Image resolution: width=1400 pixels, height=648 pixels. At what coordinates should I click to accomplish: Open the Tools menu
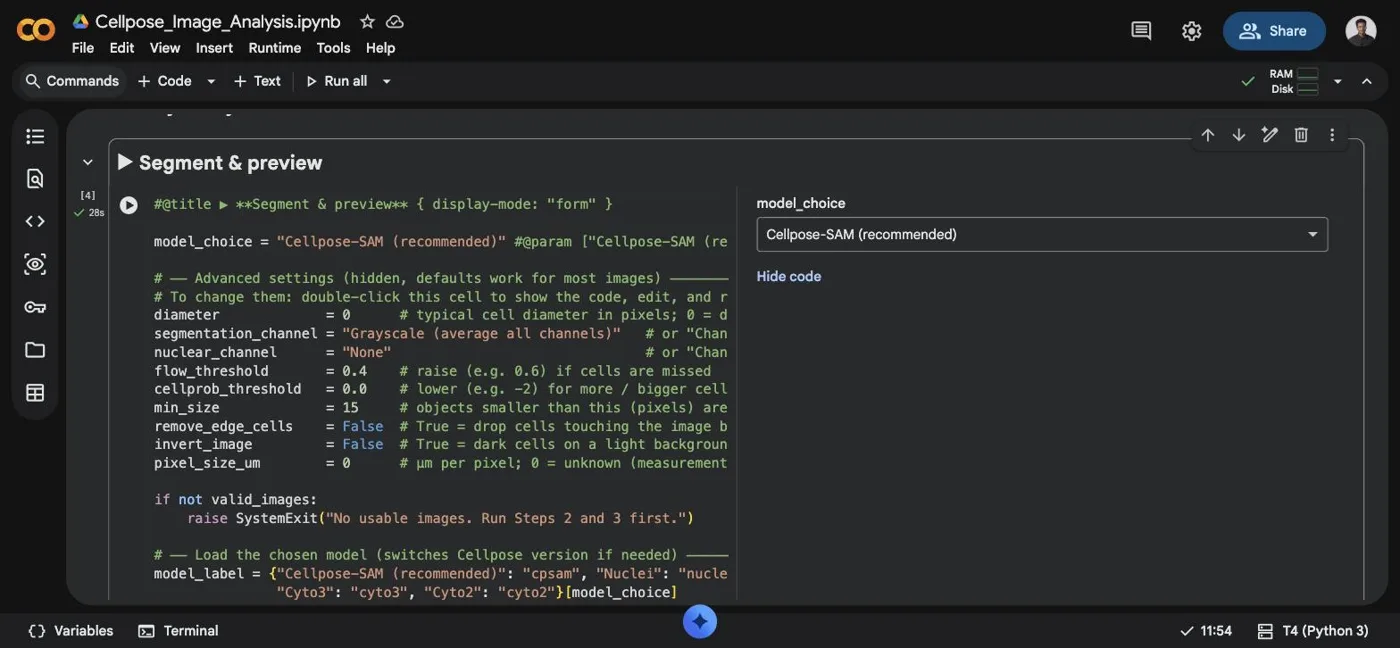[x=333, y=48]
